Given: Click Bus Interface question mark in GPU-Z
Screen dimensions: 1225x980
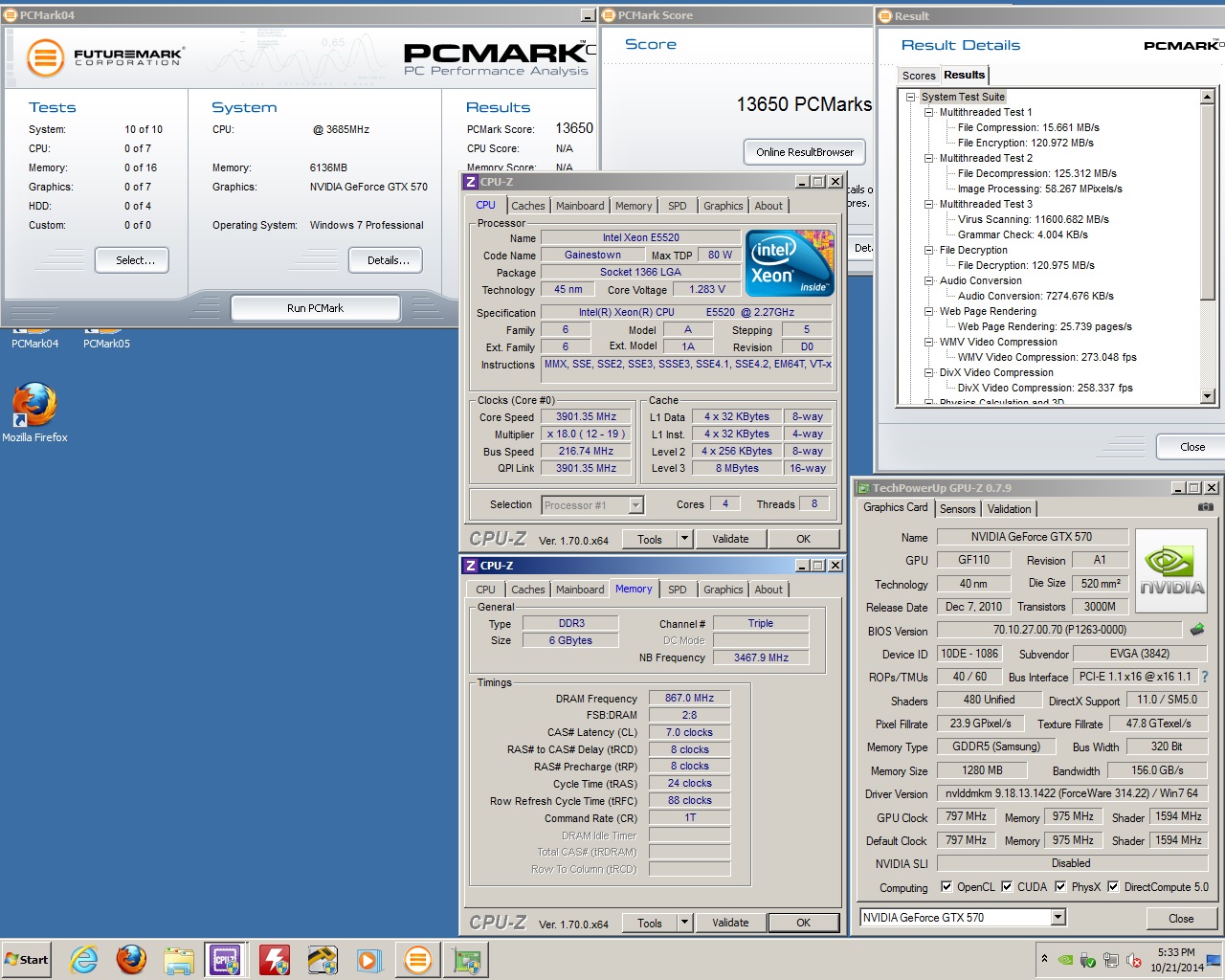Looking at the screenshot, I should pos(1205,677).
